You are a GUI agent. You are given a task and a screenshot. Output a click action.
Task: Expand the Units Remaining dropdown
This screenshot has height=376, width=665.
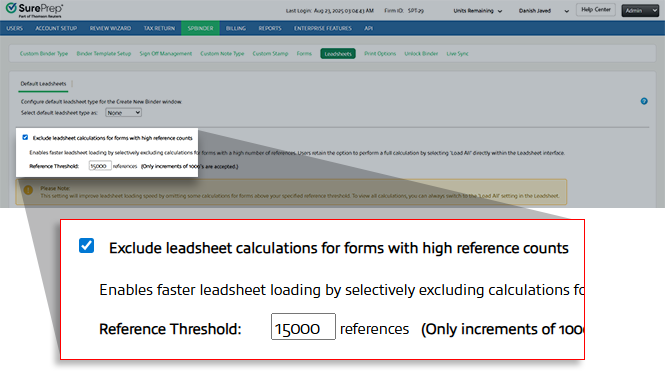click(x=478, y=11)
